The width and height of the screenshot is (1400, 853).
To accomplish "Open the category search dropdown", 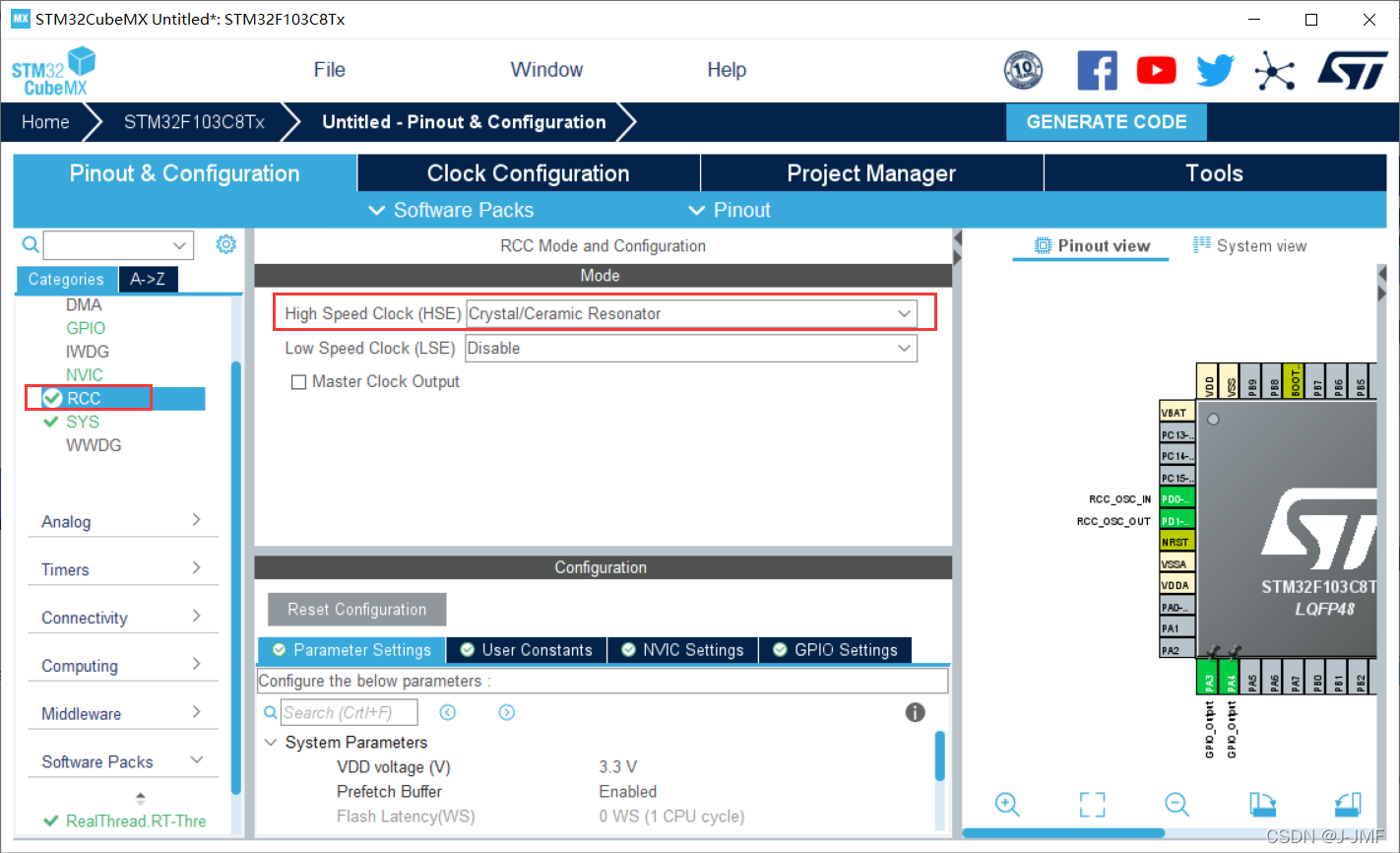I will coord(179,245).
